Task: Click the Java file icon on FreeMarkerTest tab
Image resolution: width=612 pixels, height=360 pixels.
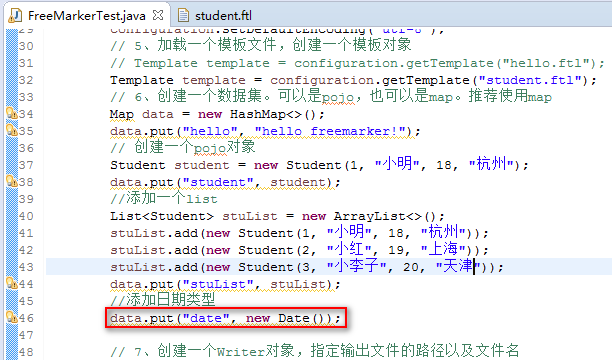Action: [16, 16]
